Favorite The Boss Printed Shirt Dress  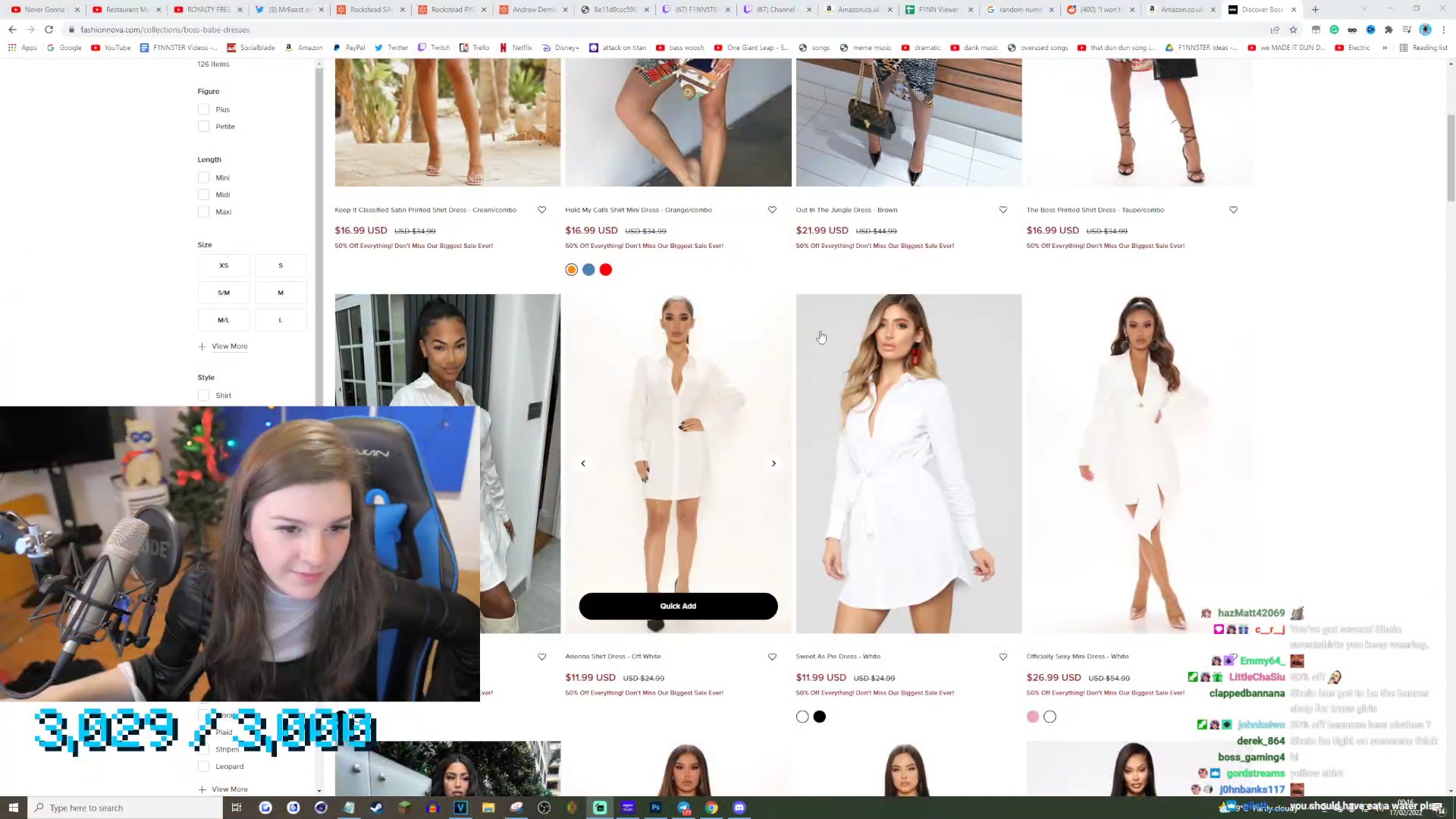1233,210
